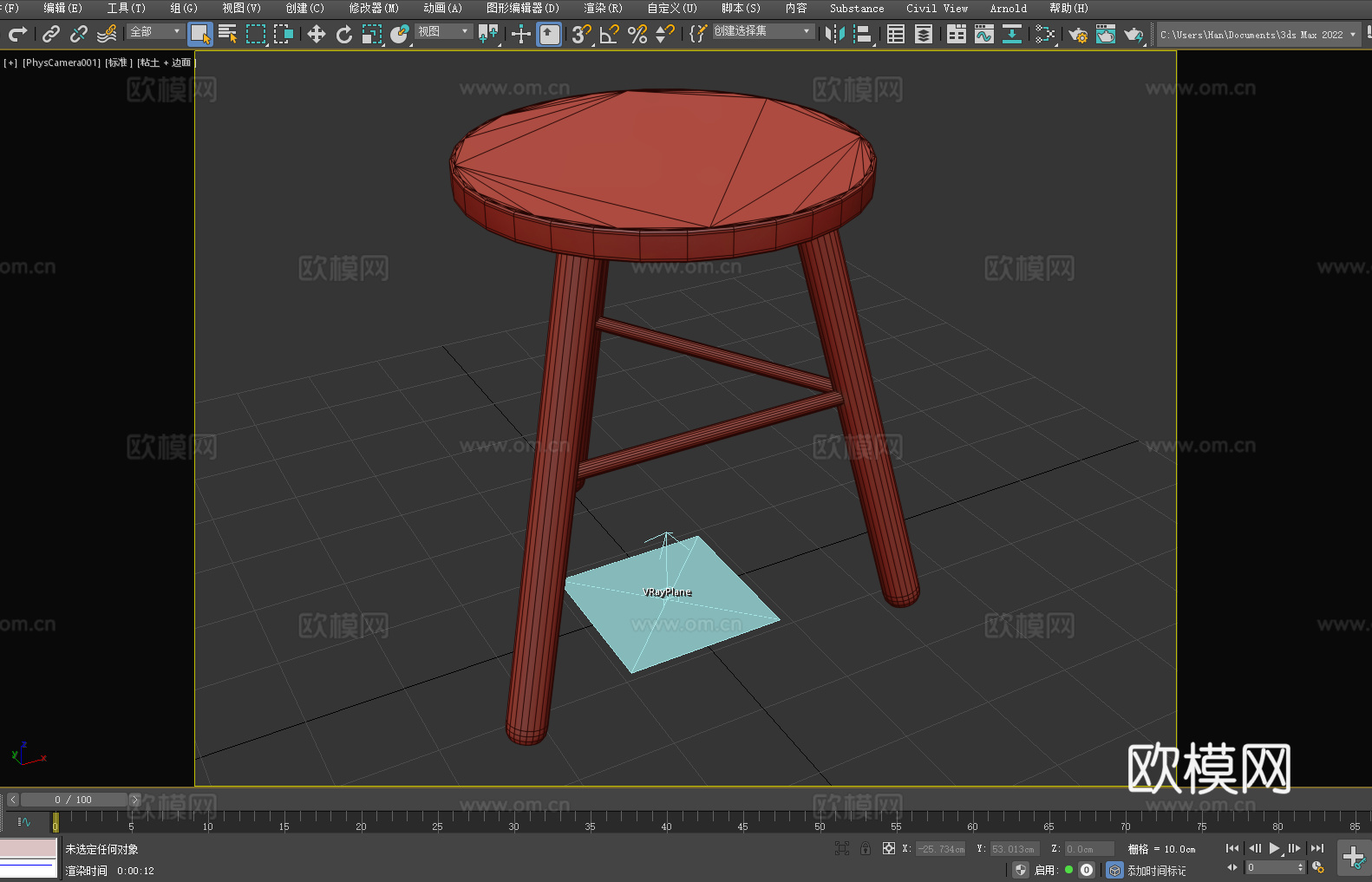1372x882 pixels.
Task: Select the Unlink selection icon
Action: pyautogui.click(x=79, y=34)
